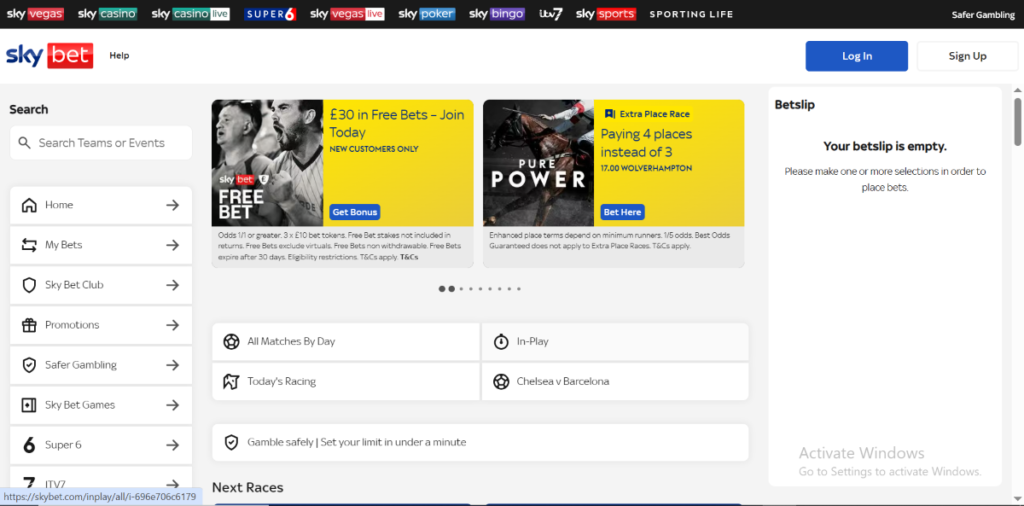Open the Sky Poker logo link
1024x506 pixels.
427,14
